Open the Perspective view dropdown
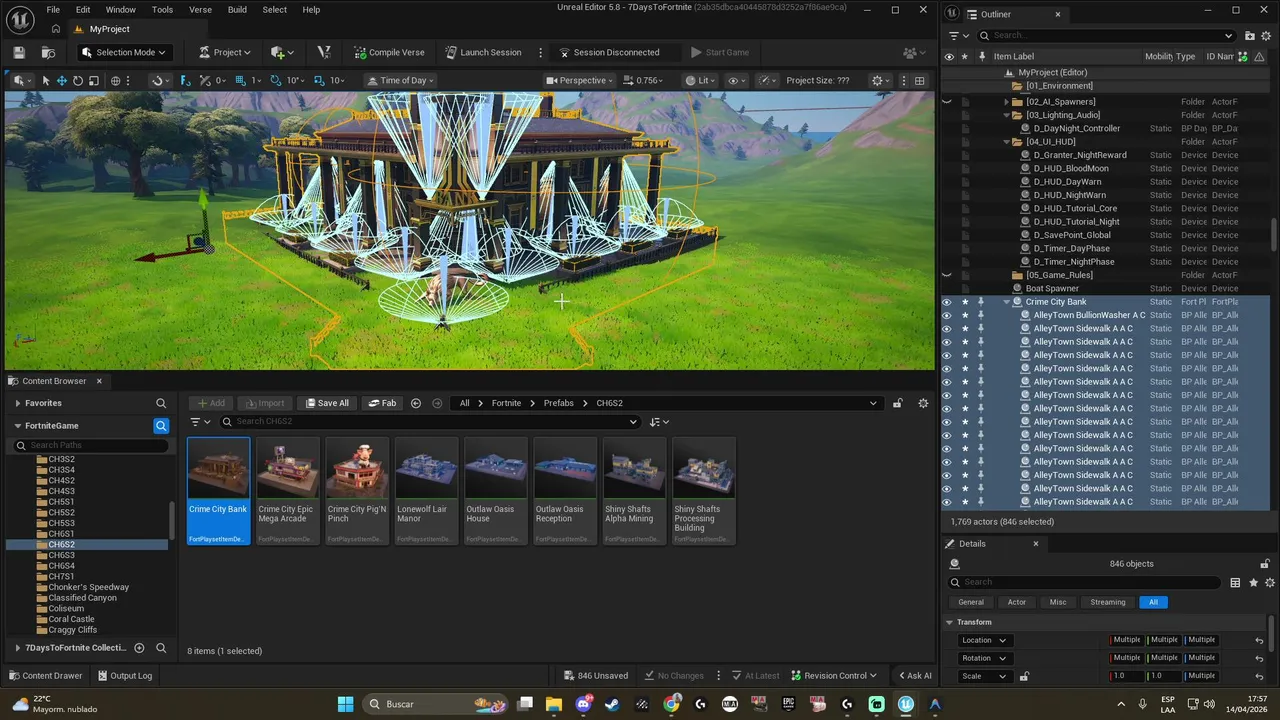The image size is (1280, 720). (582, 80)
